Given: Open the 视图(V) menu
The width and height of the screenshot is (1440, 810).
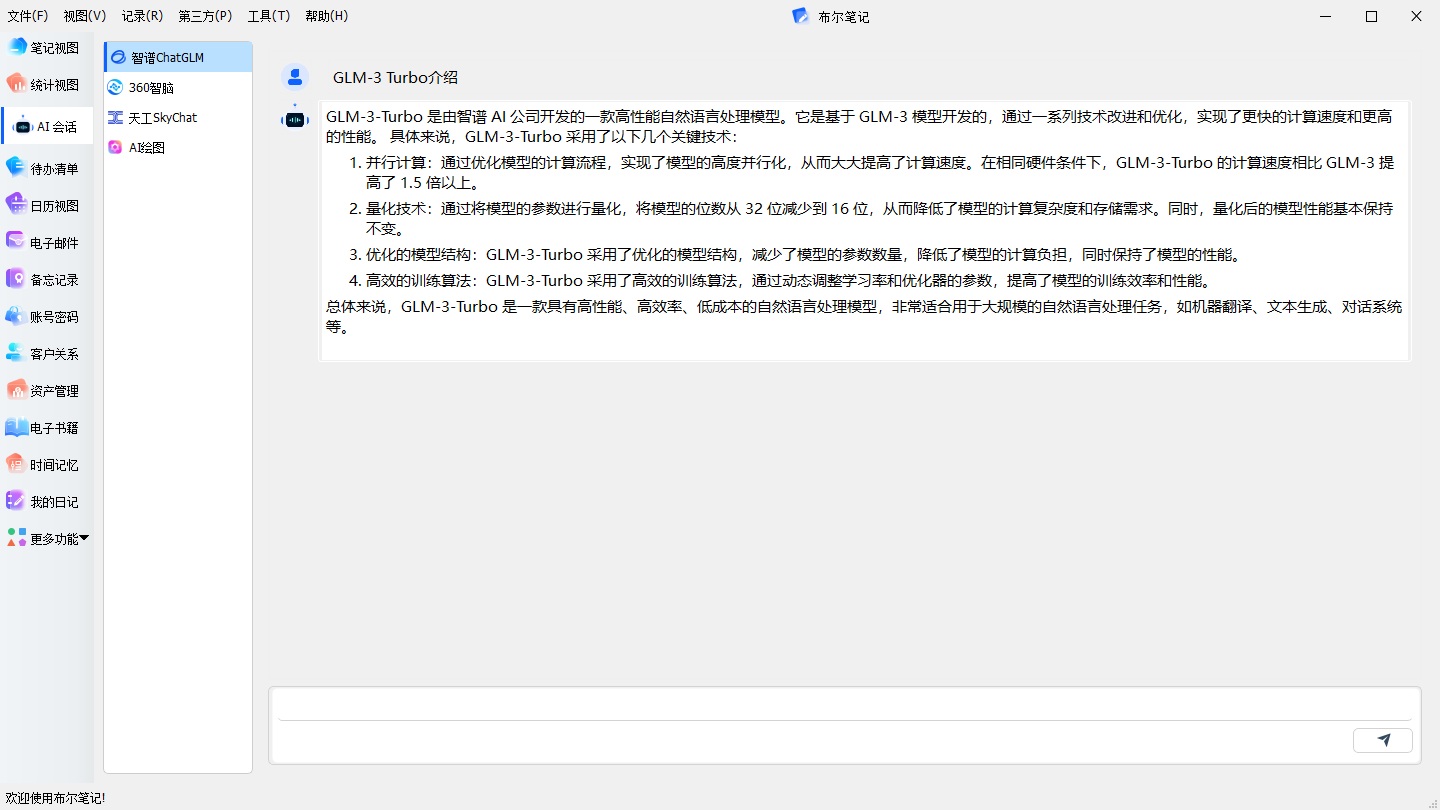Looking at the screenshot, I should coord(85,16).
